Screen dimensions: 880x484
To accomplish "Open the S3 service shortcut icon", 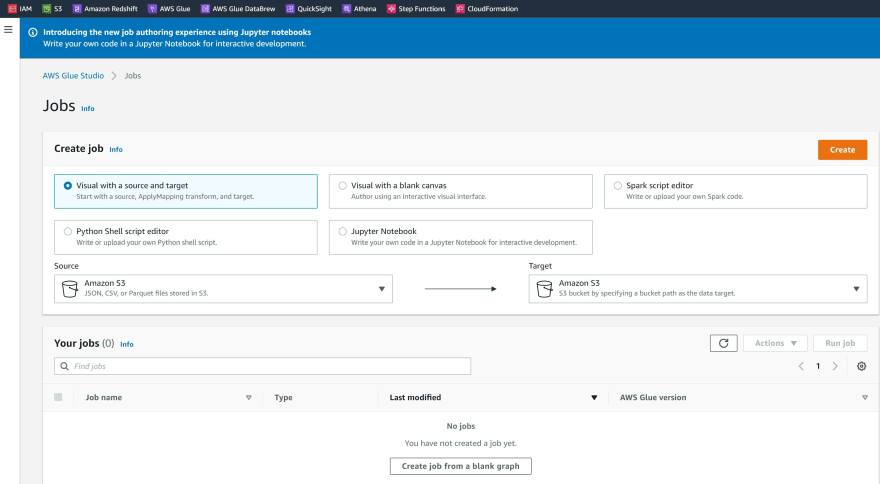I will [47, 9].
